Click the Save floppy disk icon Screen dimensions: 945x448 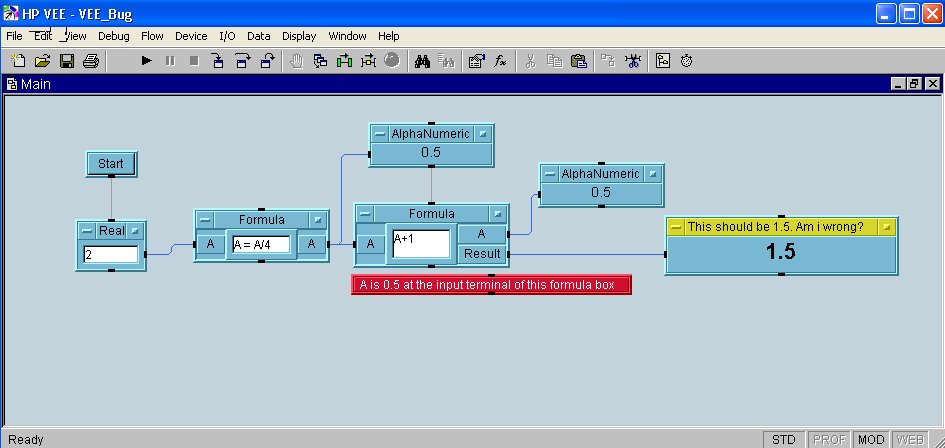click(67, 61)
